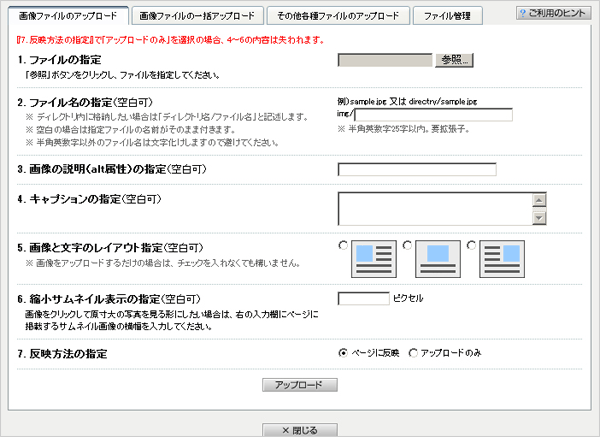600x437 pixels.
Task: Focus the file name field after img/
Action: coord(434,115)
